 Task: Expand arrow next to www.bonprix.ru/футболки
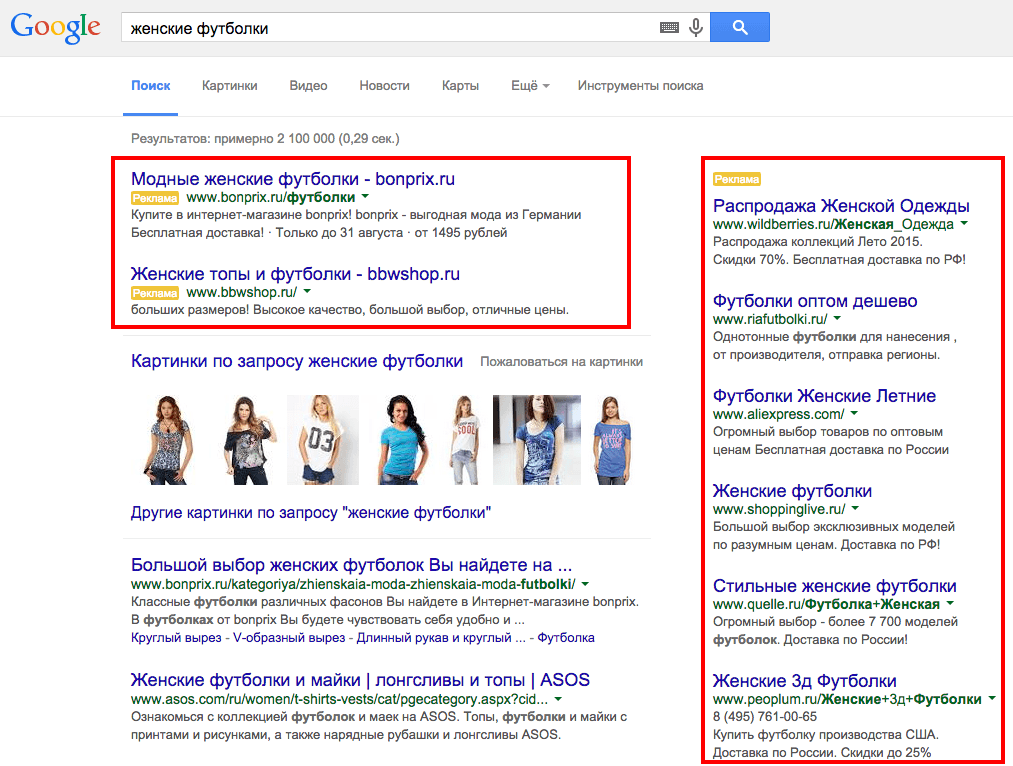[365, 196]
